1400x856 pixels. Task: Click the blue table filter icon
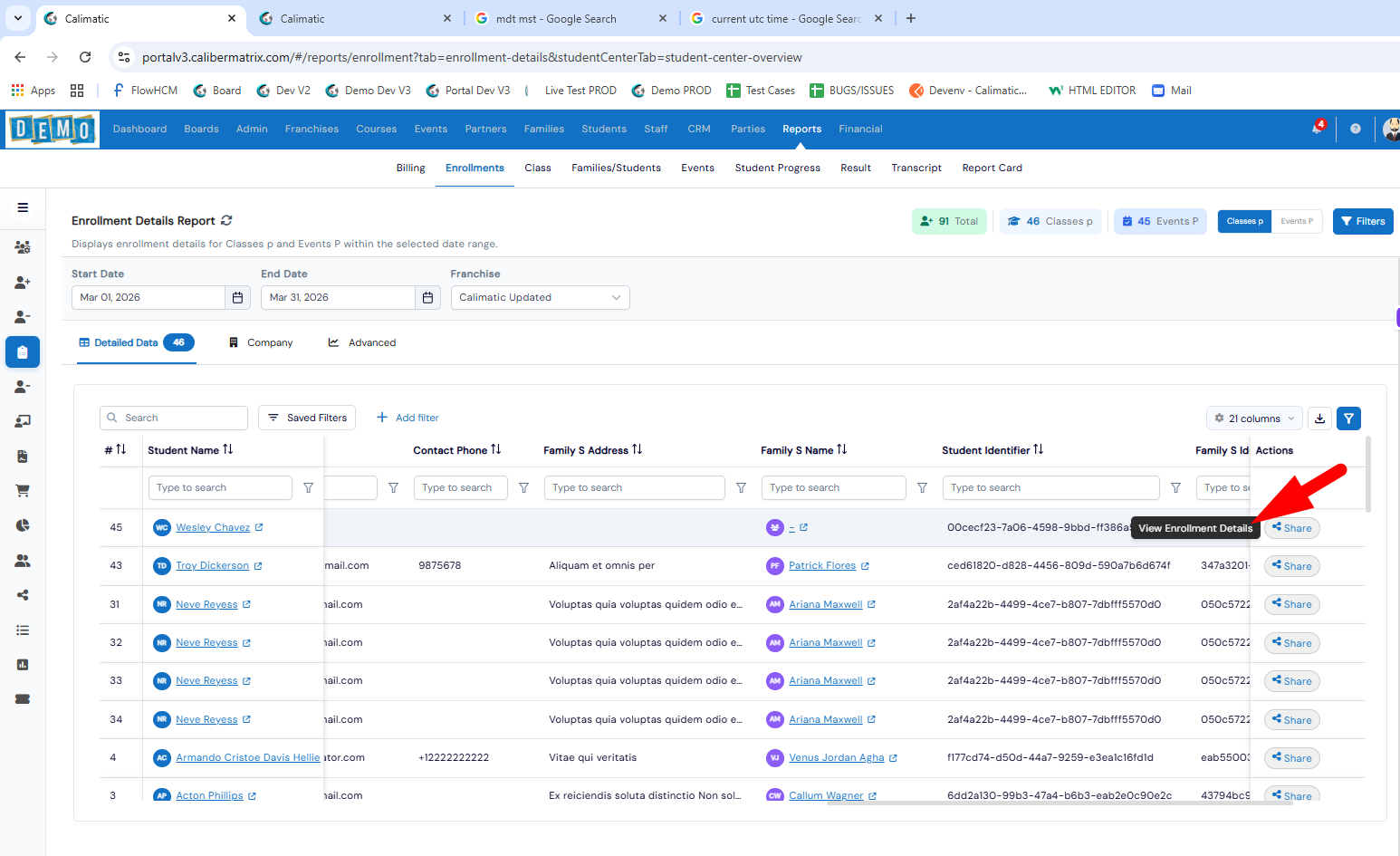(x=1348, y=418)
